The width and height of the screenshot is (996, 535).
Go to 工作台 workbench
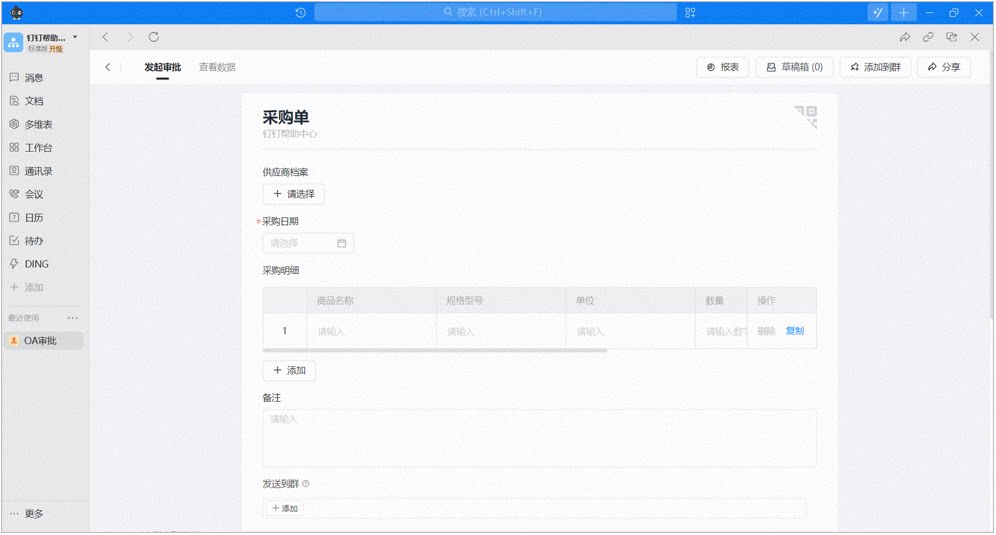point(31,147)
